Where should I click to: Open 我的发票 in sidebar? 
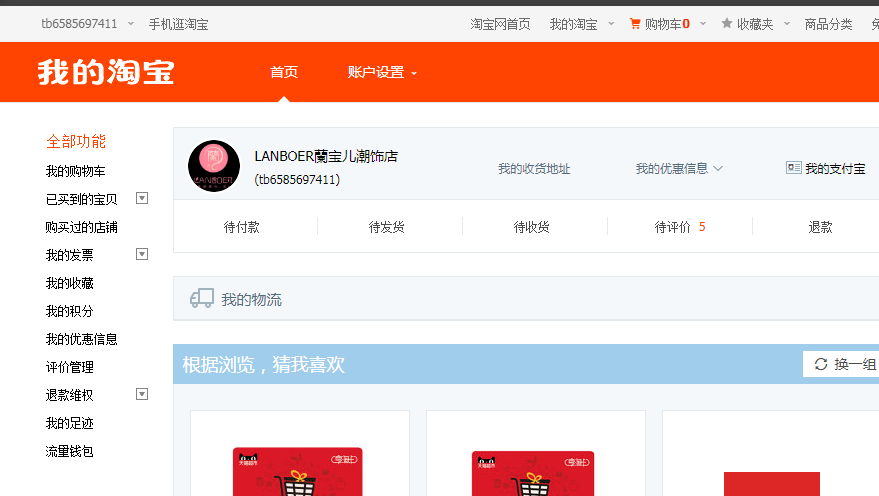pyautogui.click(x=70, y=255)
